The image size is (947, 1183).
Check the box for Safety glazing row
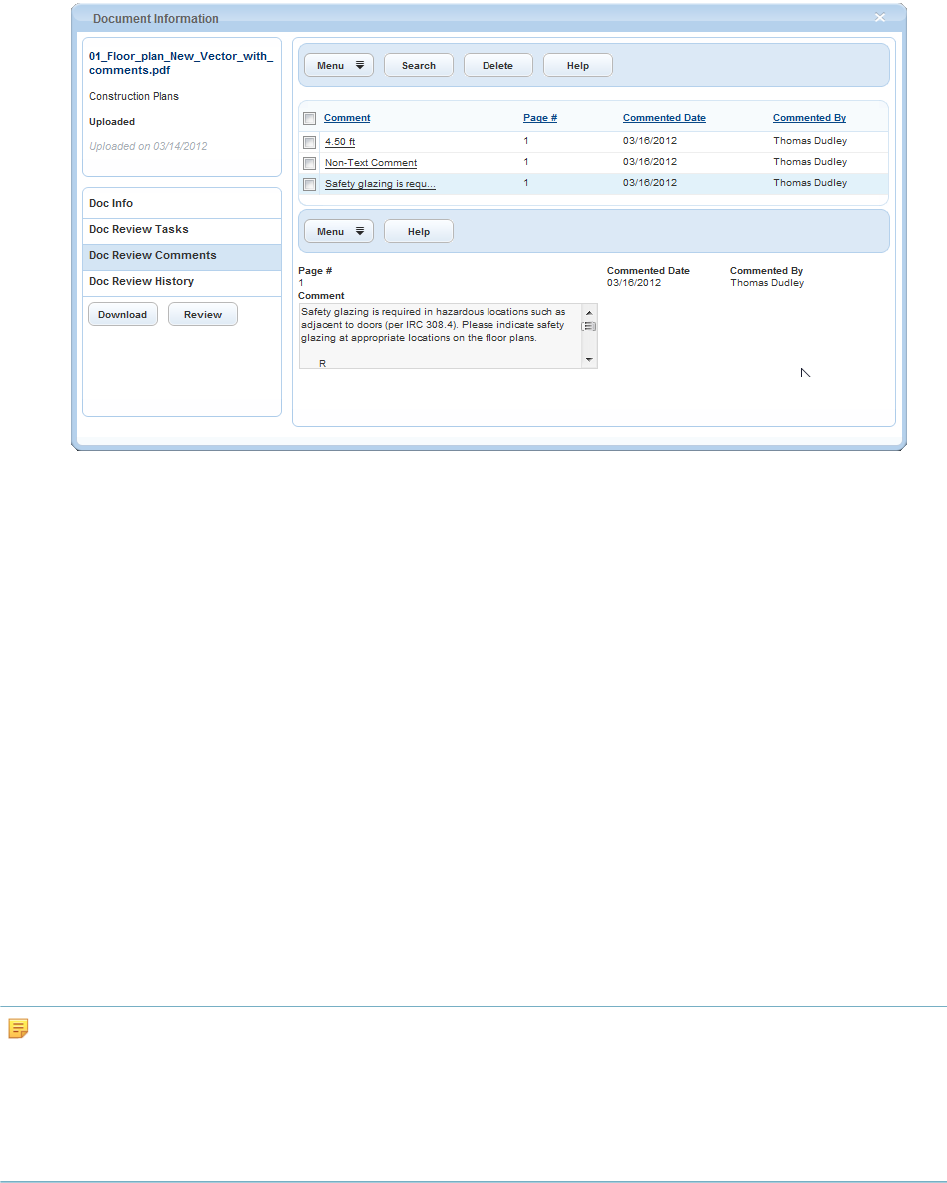pos(309,184)
